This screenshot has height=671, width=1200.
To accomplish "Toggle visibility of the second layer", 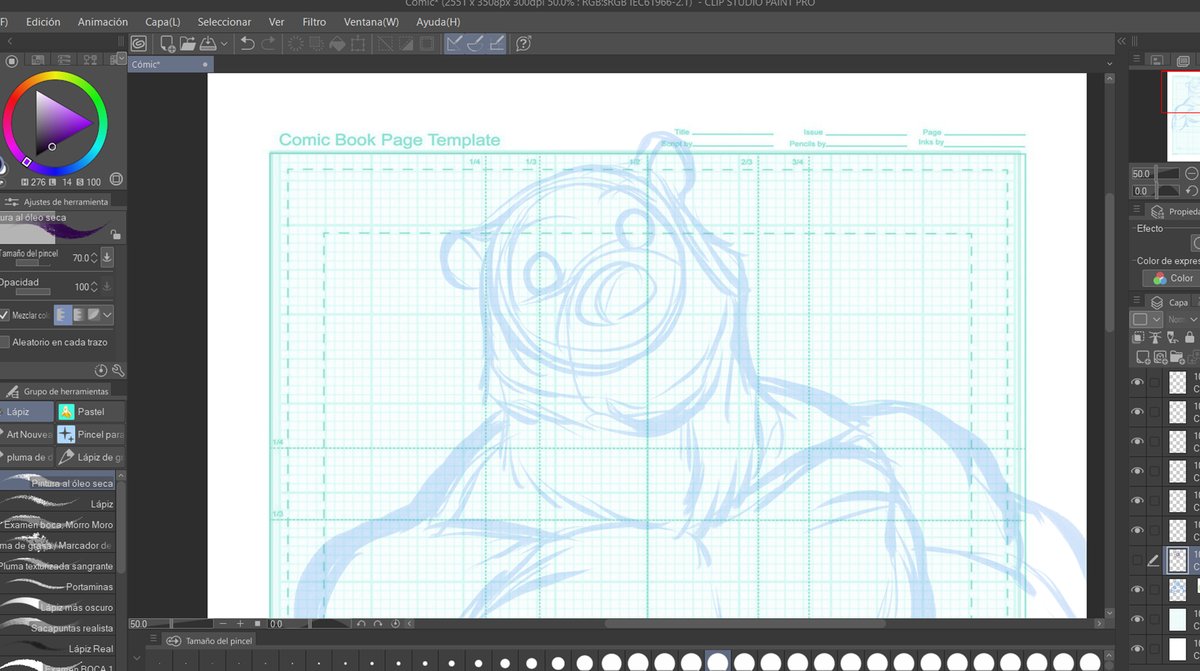I will tap(1137, 411).
